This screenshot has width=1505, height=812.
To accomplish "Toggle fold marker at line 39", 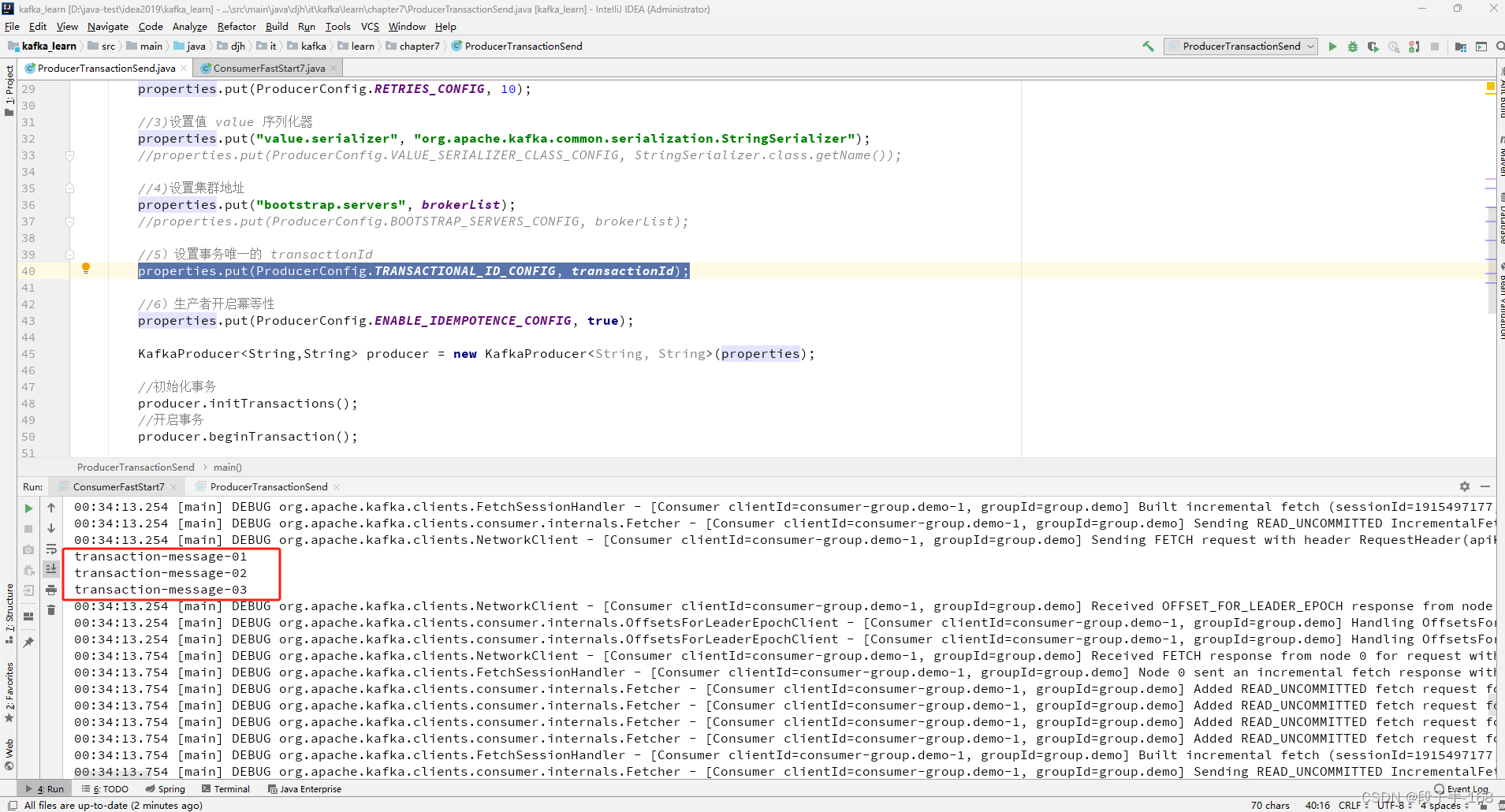I will coord(69,255).
